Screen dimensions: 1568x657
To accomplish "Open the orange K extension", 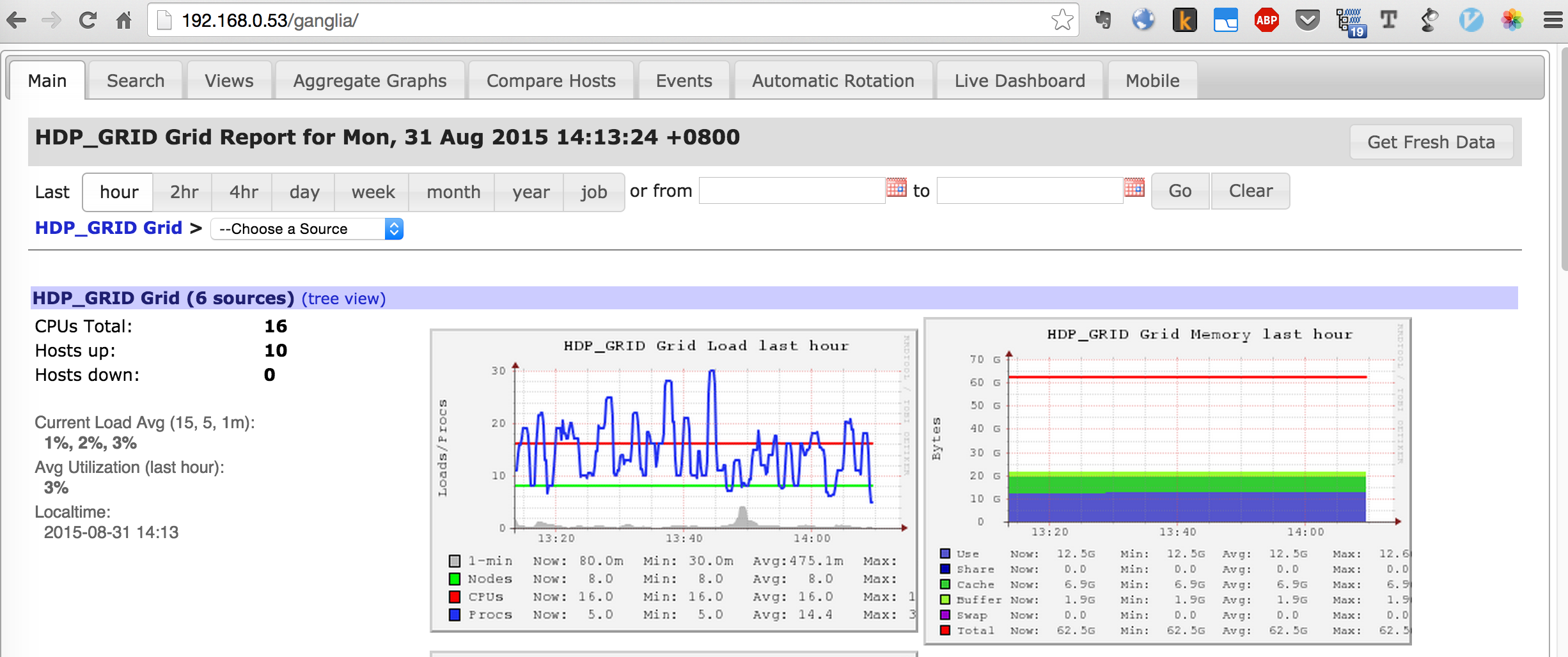I will pos(1184,20).
